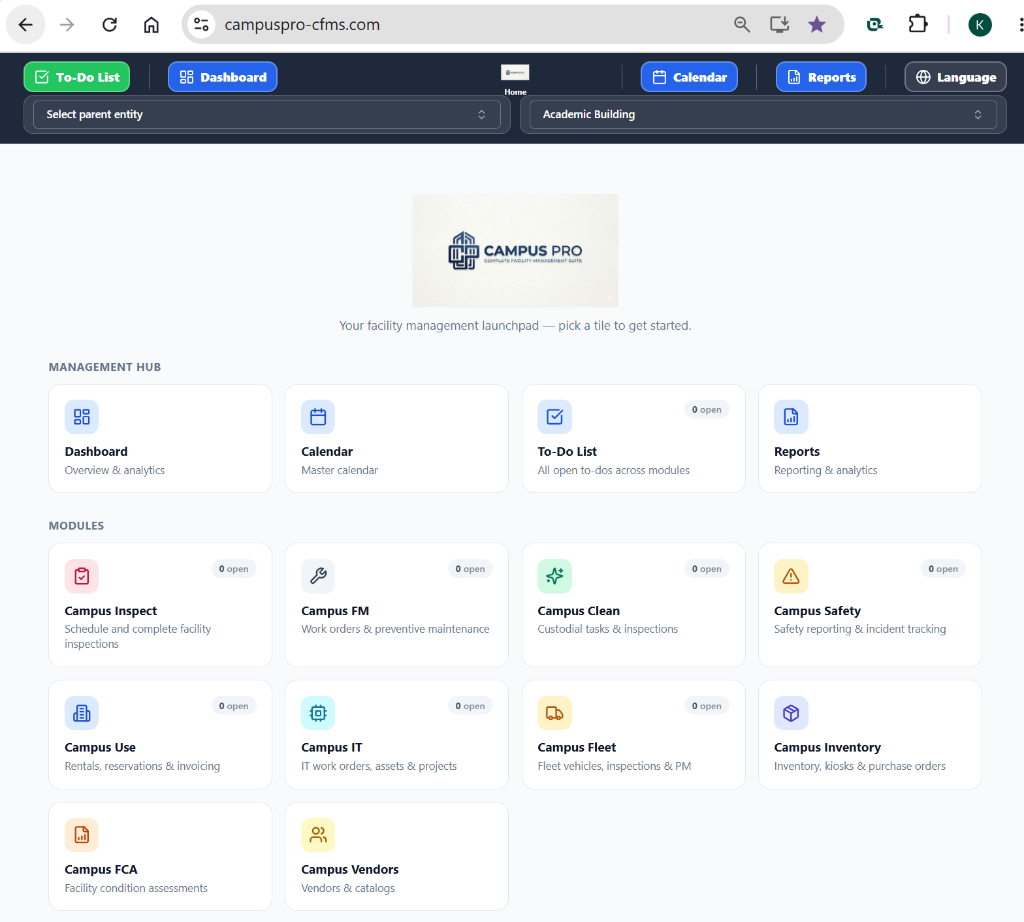Click the Campus Clean title text

point(579,611)
